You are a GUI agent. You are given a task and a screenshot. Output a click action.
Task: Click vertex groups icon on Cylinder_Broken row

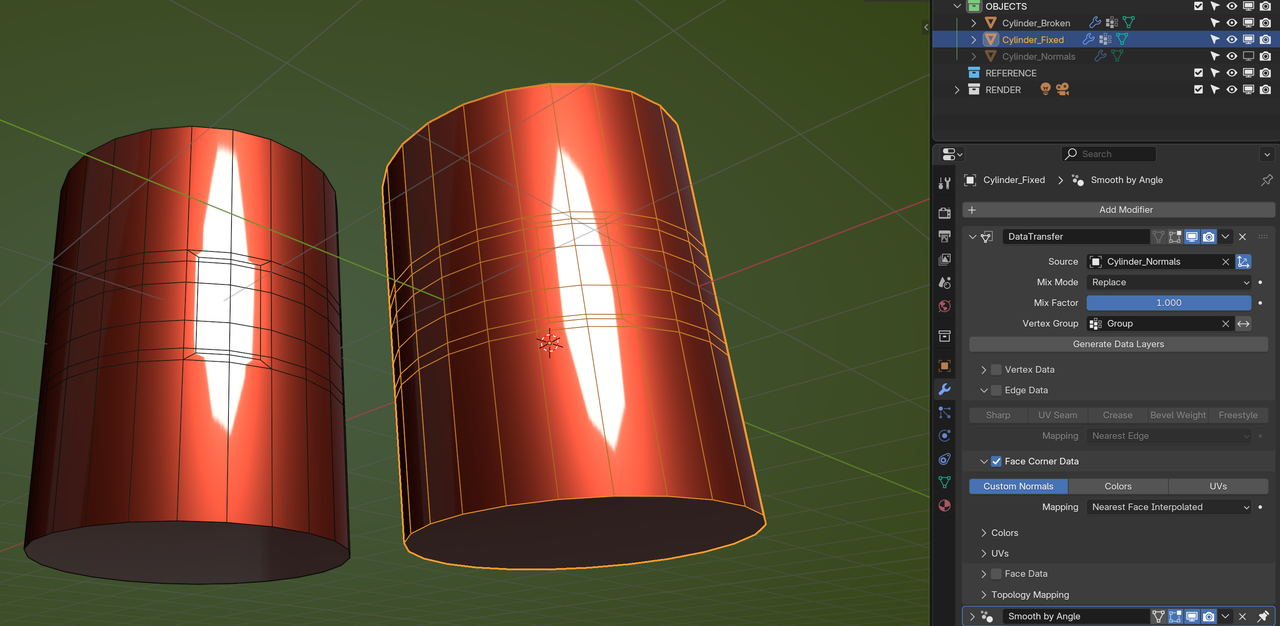pos(1111,23)
